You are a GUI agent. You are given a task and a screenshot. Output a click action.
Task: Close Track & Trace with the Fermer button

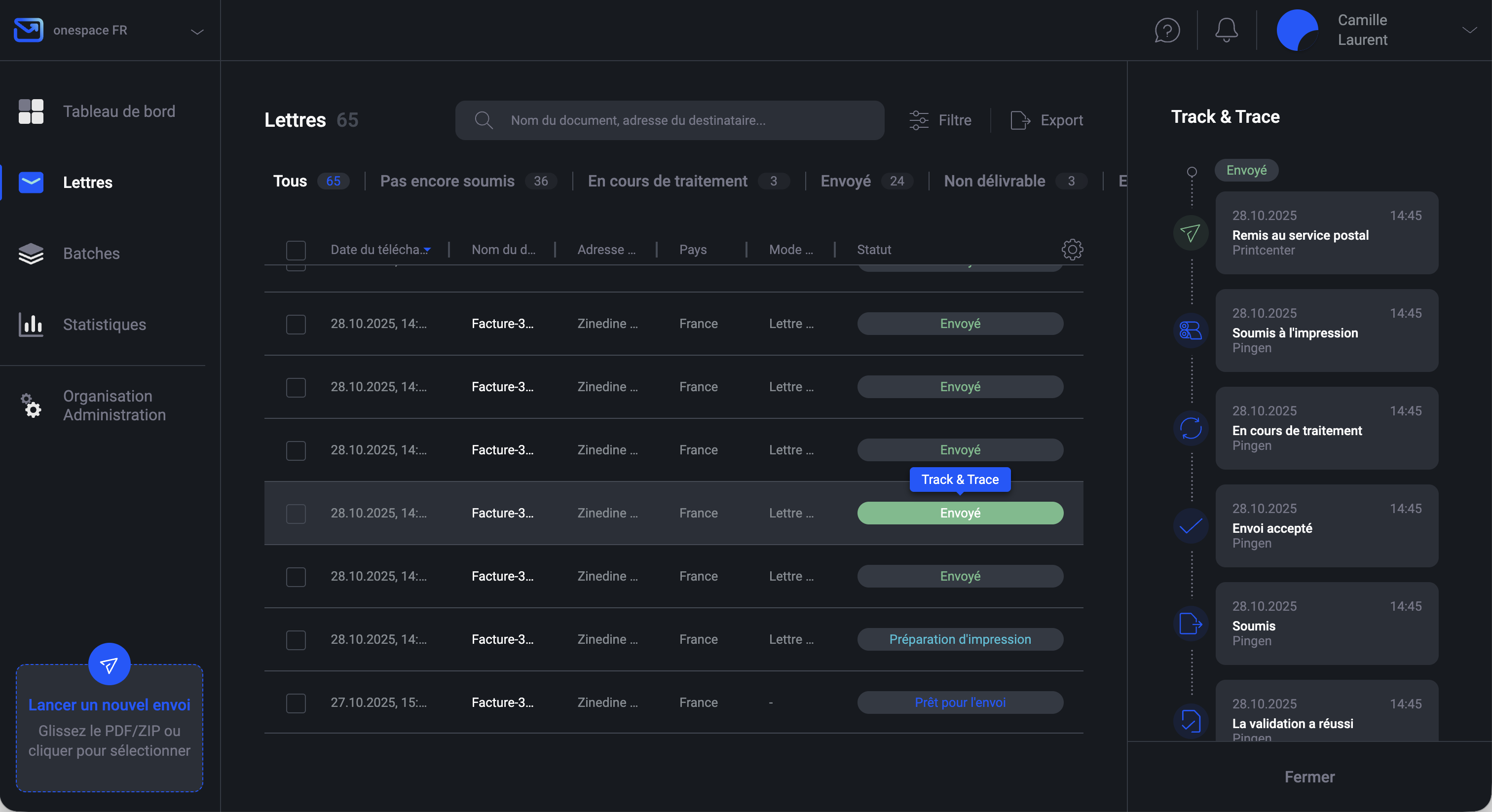pos(1309,776)
